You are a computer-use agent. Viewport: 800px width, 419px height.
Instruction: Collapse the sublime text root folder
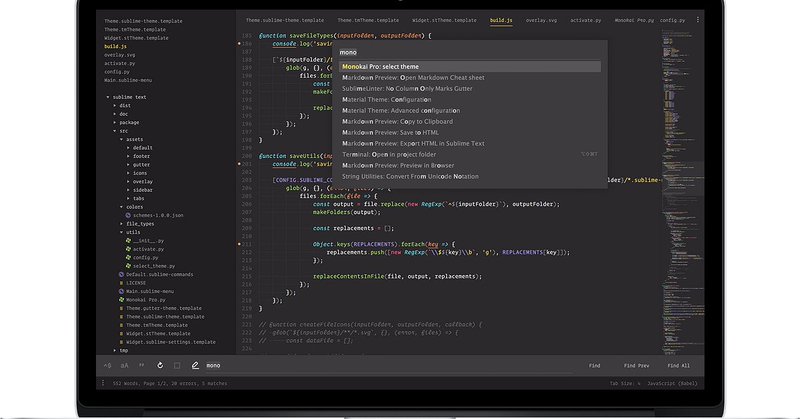(108, 97)
